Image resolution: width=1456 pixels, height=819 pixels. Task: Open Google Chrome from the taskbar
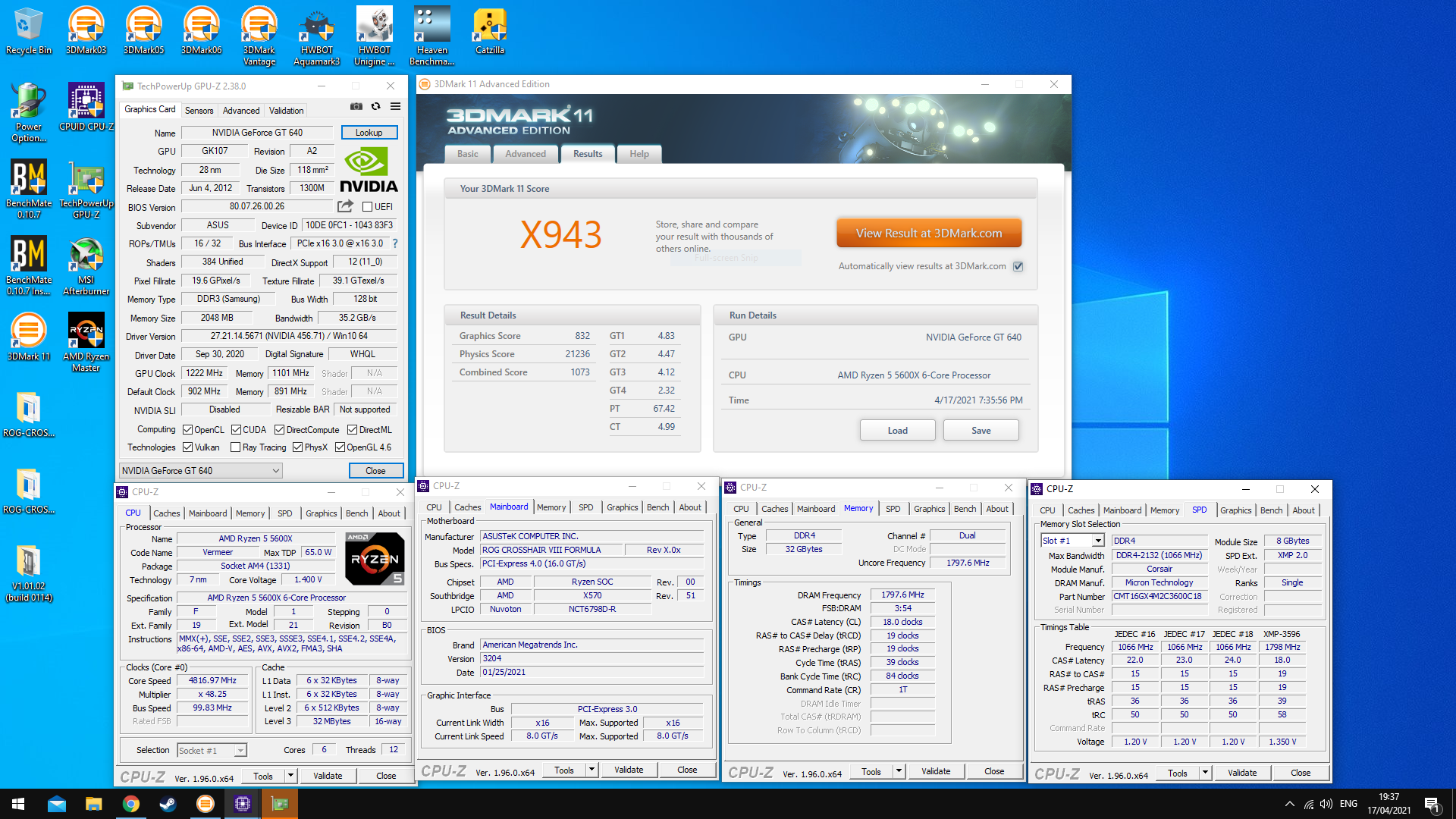[x=130, y=804]
